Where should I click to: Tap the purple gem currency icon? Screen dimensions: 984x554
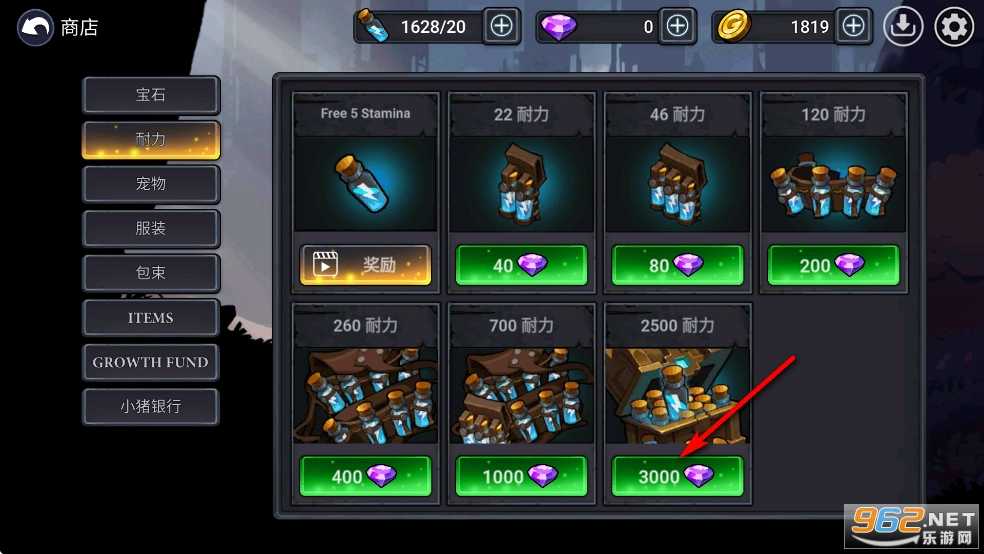tap(558, 27)
